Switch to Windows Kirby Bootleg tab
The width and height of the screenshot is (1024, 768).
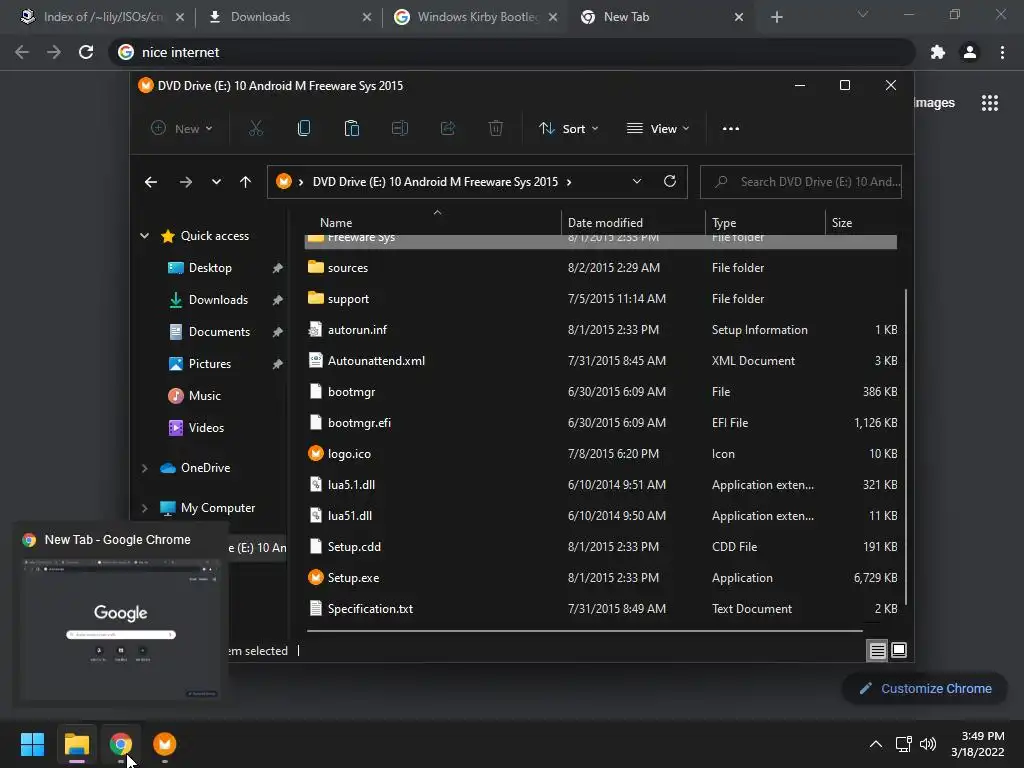pos(476,17)
